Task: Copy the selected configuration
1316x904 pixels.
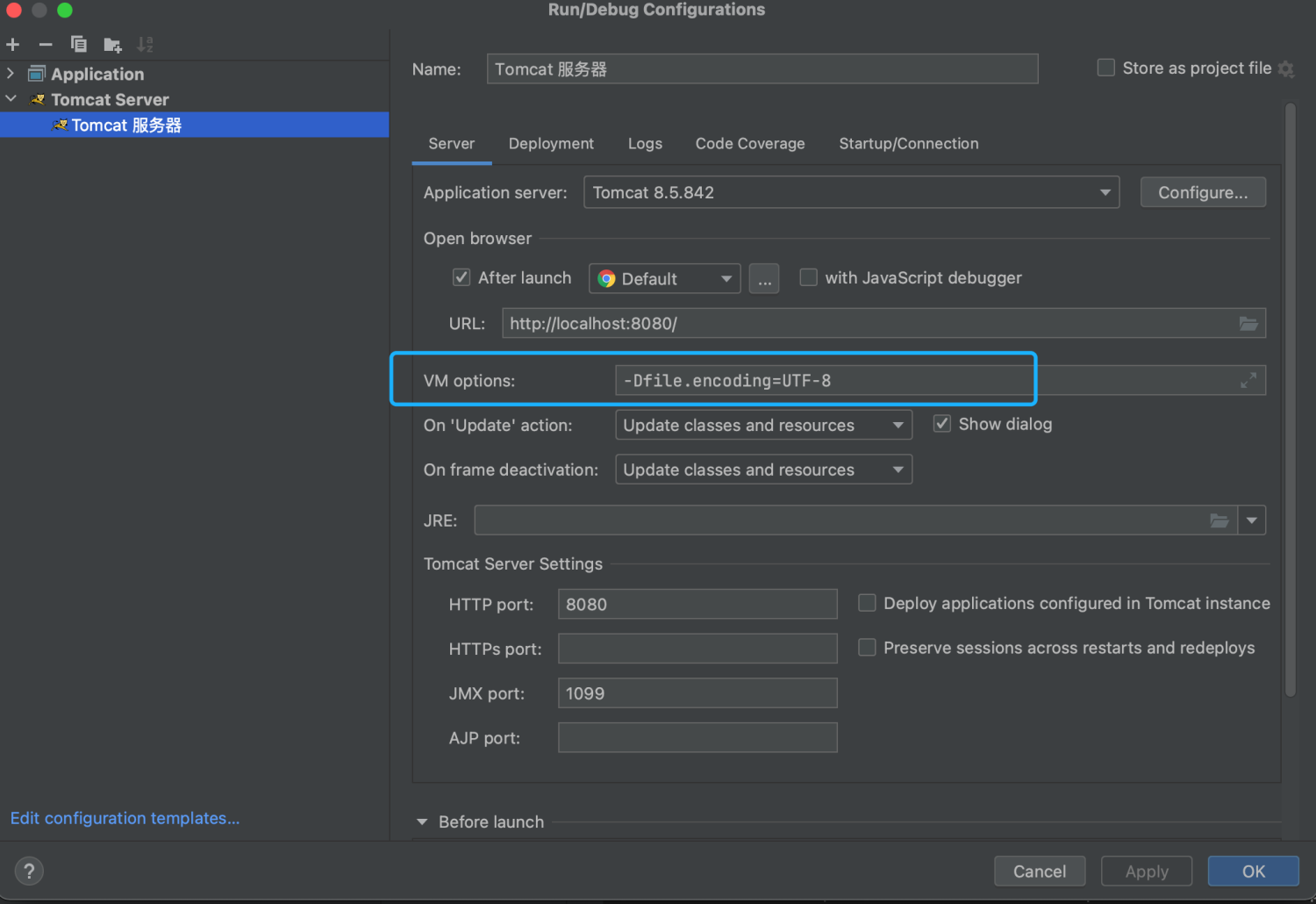Action: [x=79, y=44]
